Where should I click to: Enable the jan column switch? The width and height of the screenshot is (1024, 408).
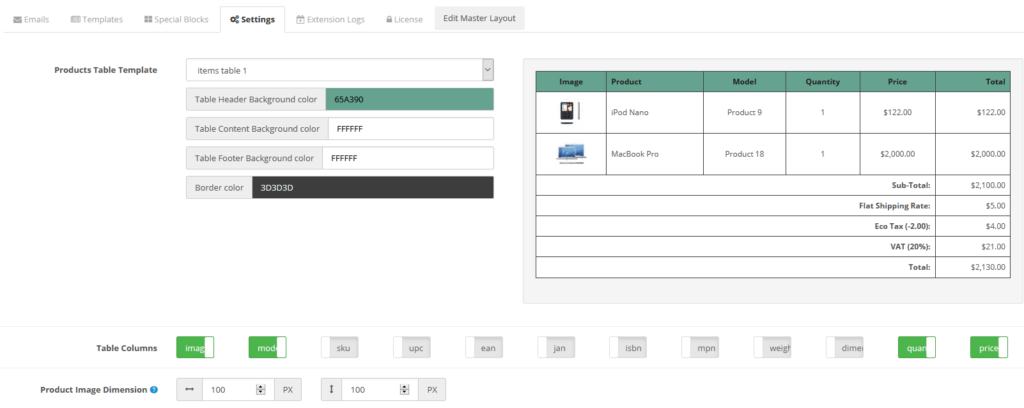coord(556,347)
